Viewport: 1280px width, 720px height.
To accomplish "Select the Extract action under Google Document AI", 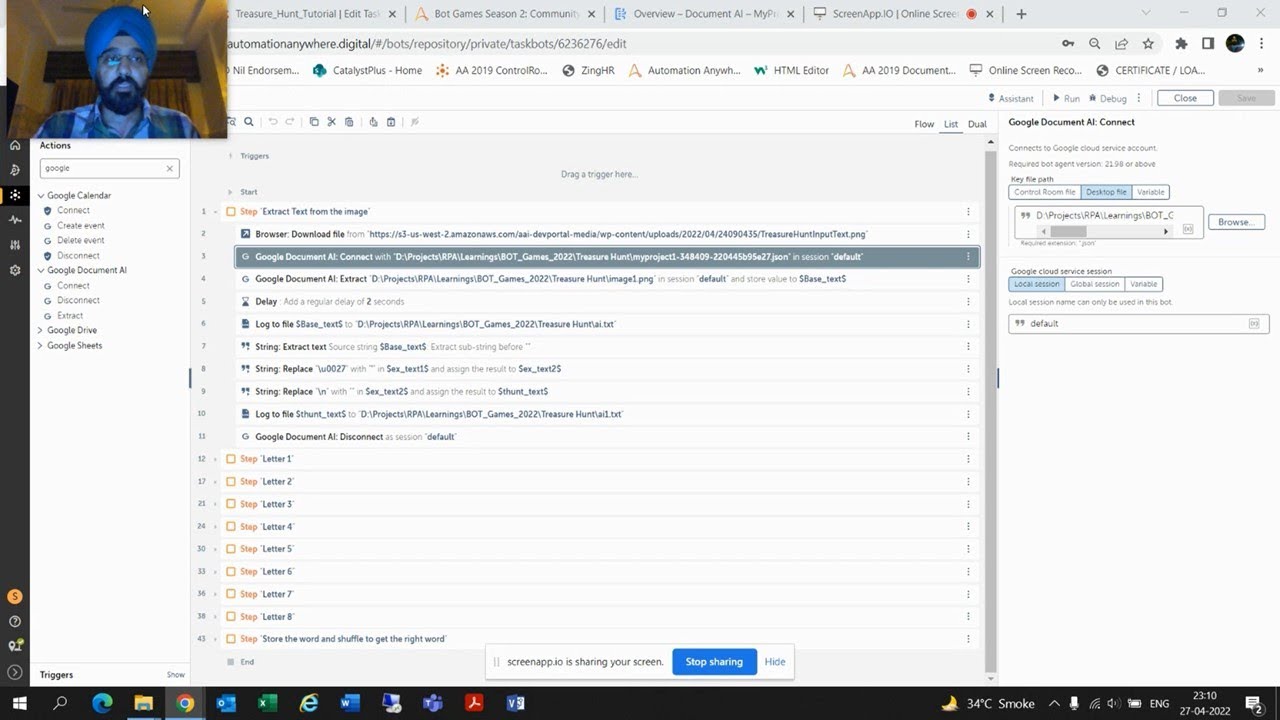I will [70, 316].
